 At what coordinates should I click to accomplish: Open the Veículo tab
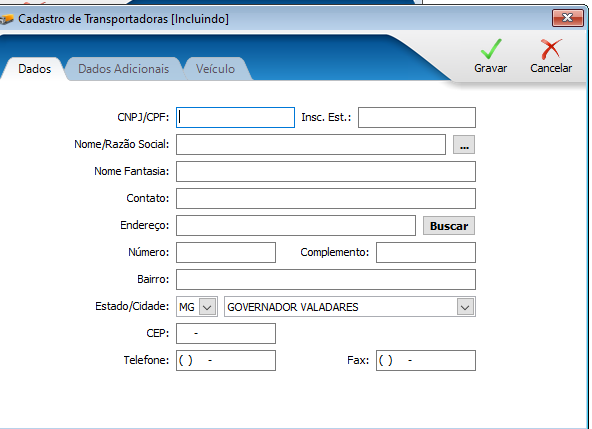coord(215,69)
